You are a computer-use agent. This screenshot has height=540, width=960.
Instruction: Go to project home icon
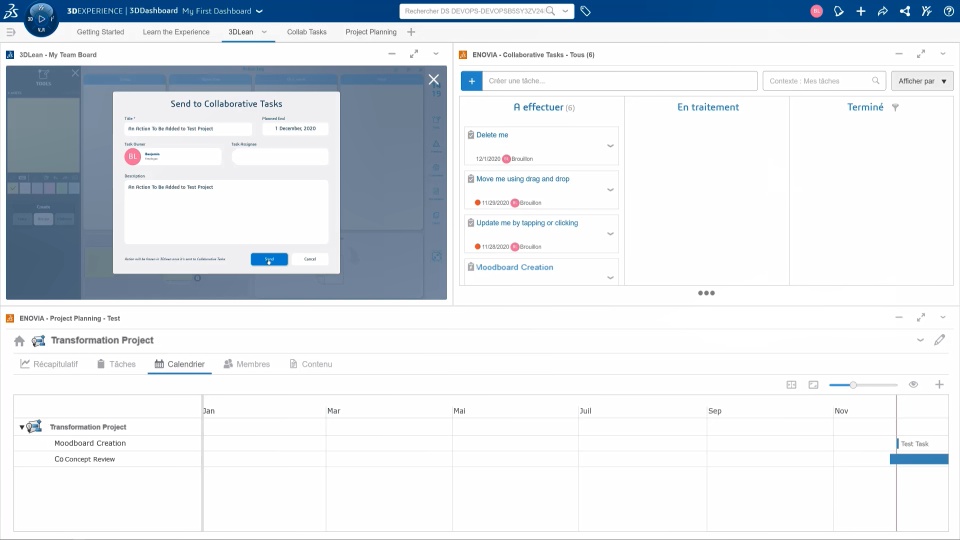[x=19, y=340]
